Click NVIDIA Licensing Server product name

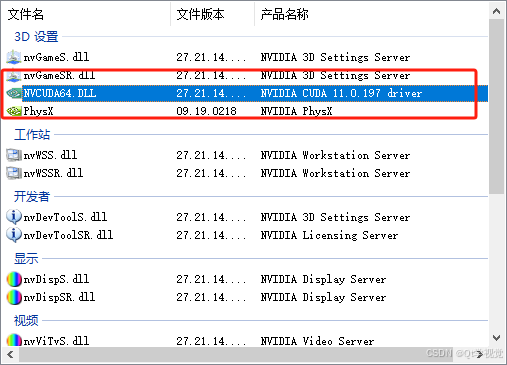coord(329,235)
